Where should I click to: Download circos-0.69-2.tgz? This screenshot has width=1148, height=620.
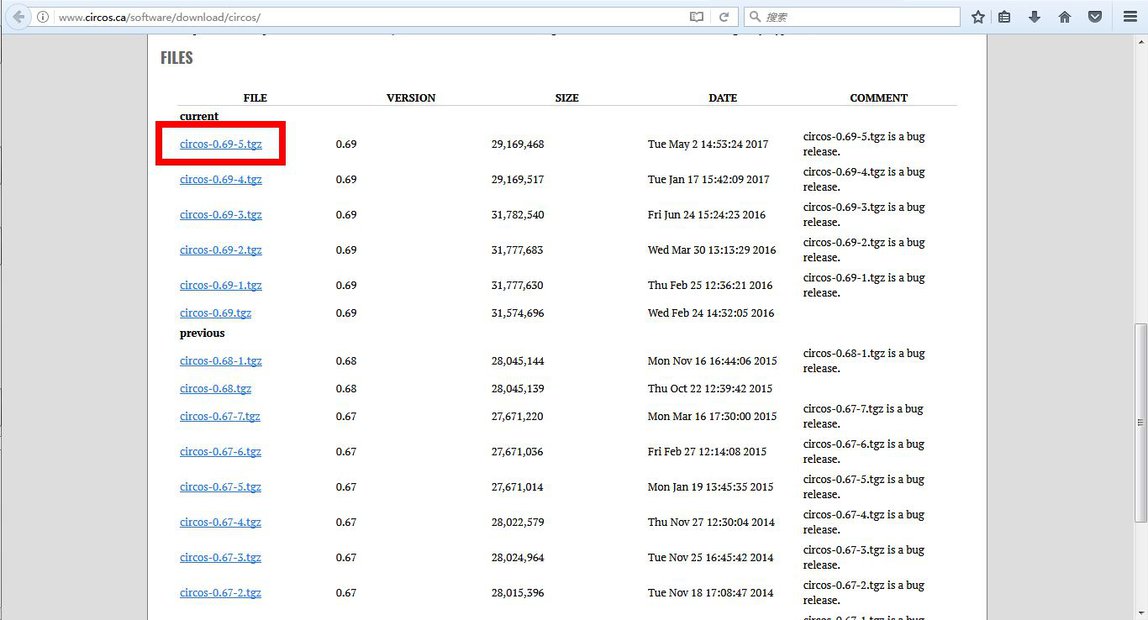[x=220, y=250]
